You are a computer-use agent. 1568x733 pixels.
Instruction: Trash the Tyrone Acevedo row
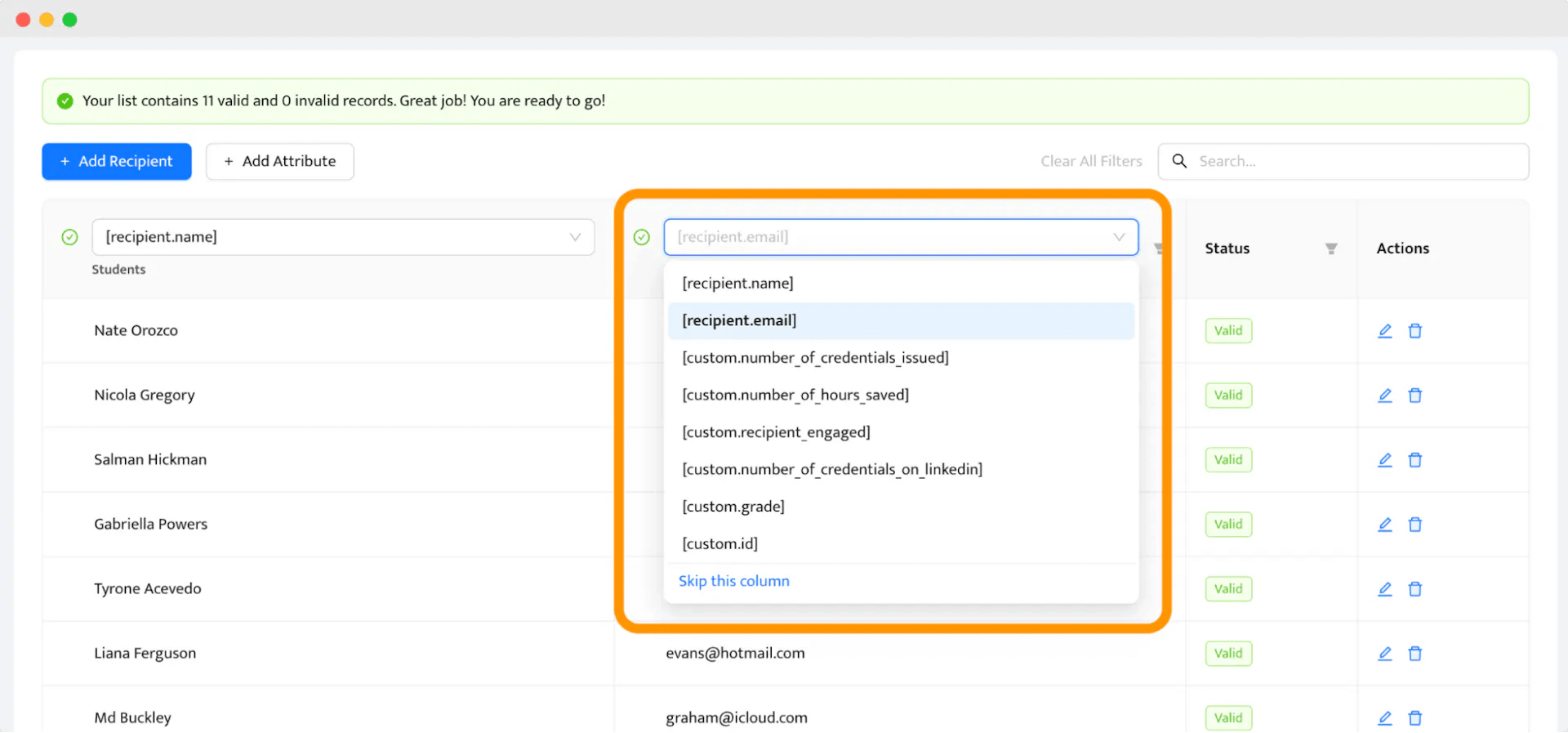point(1415,589)
